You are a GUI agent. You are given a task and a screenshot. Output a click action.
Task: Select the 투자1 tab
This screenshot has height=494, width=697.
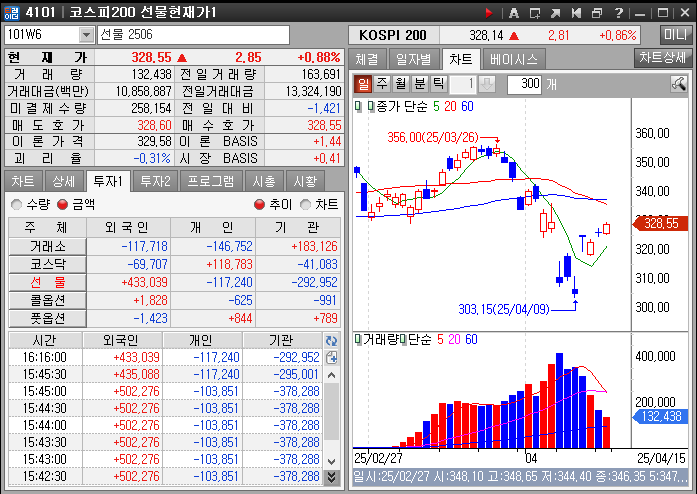coord(108,181)
